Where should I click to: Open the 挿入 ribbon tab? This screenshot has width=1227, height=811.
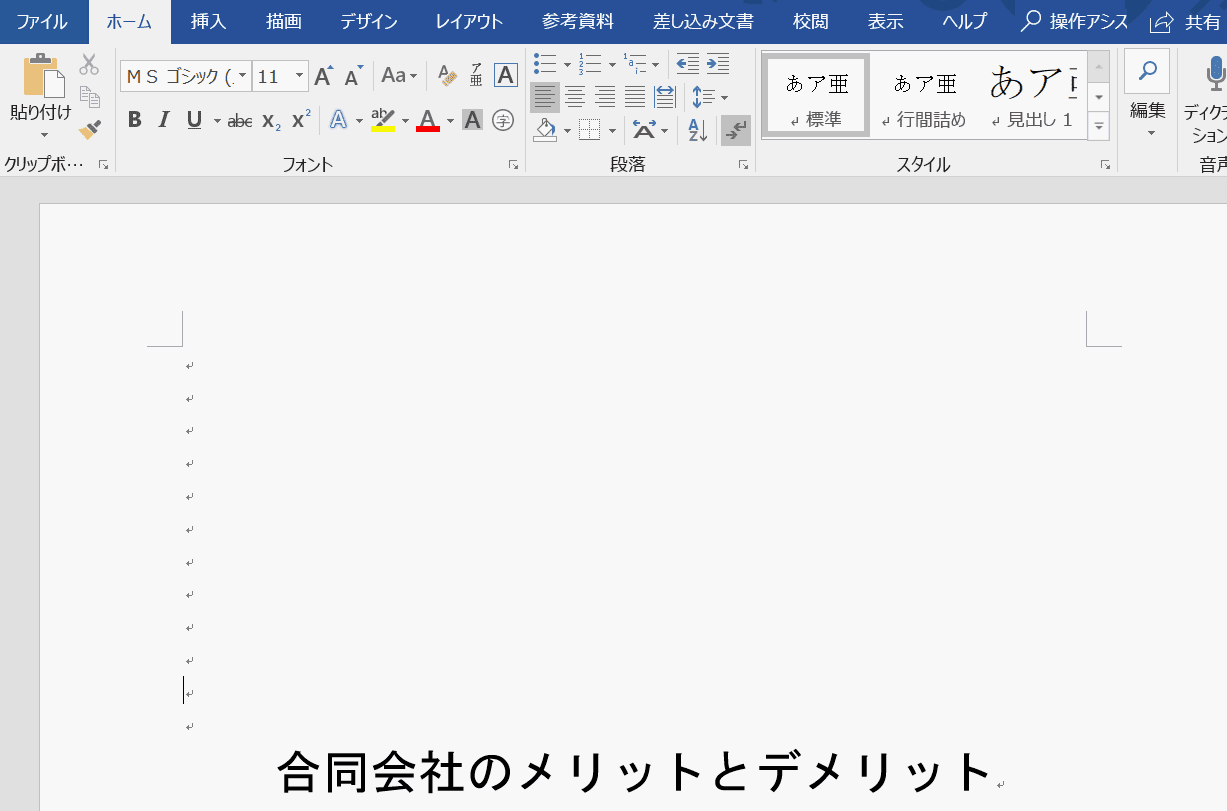pyautogui.click(x=208, y=21)
